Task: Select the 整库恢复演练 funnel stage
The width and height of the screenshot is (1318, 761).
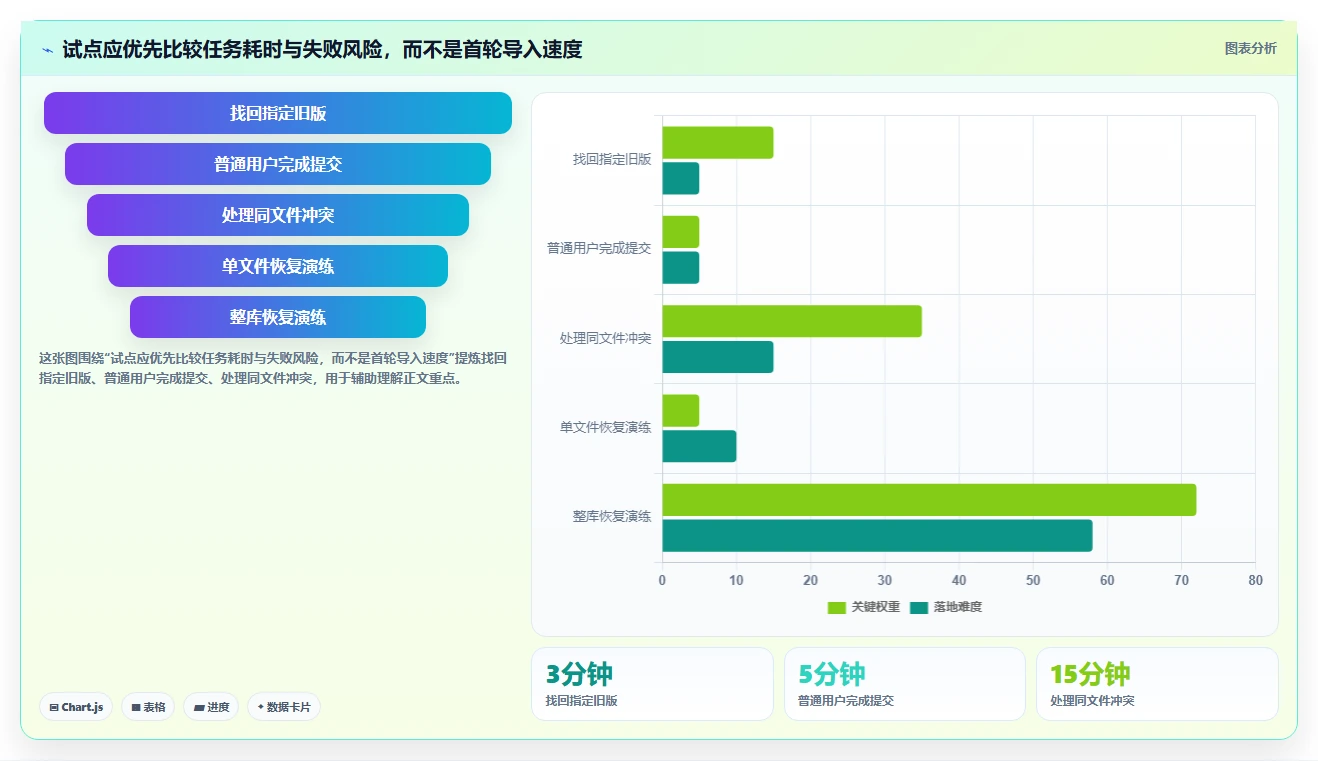Action: click(278, 317)
